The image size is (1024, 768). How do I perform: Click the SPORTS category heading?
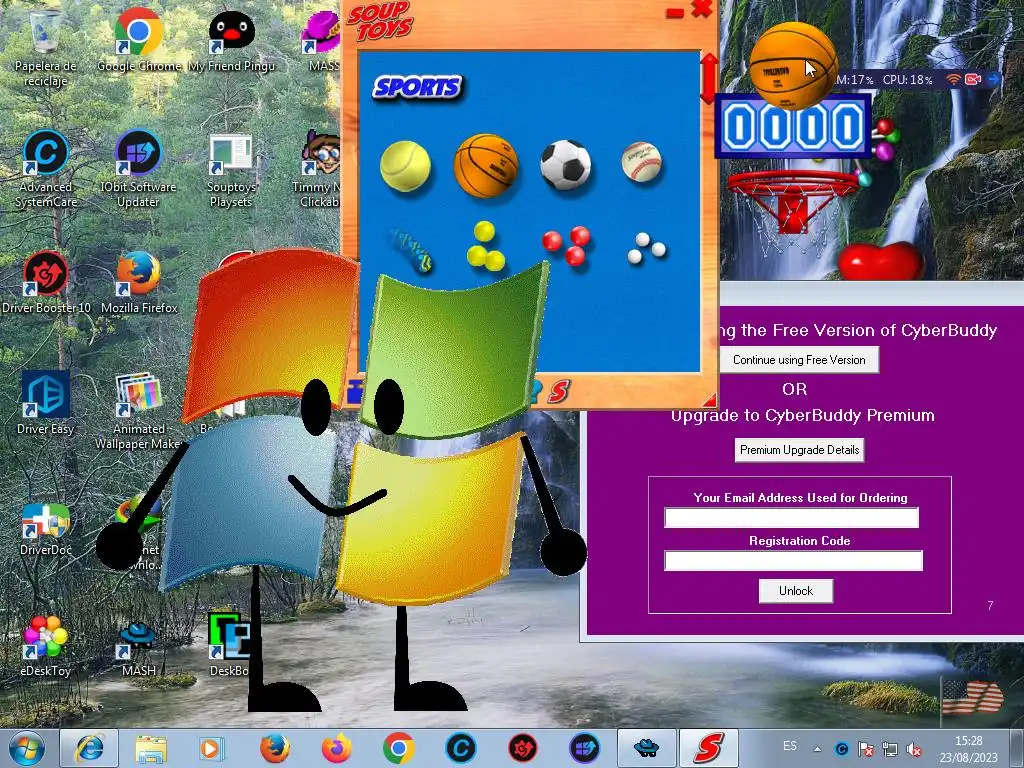click(417, 87)
